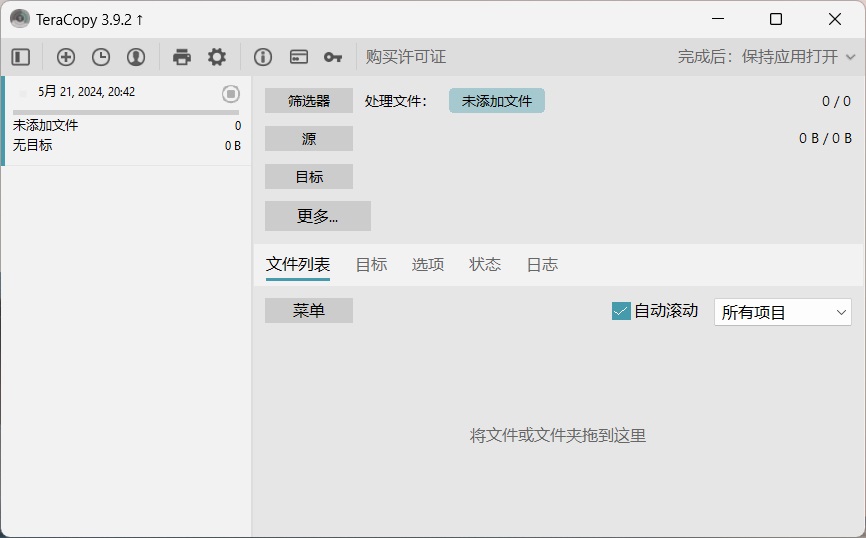Click the 筛选器 button
This screenshot has height=538, width=866.
pyautogui.click(x=309, y=101)
